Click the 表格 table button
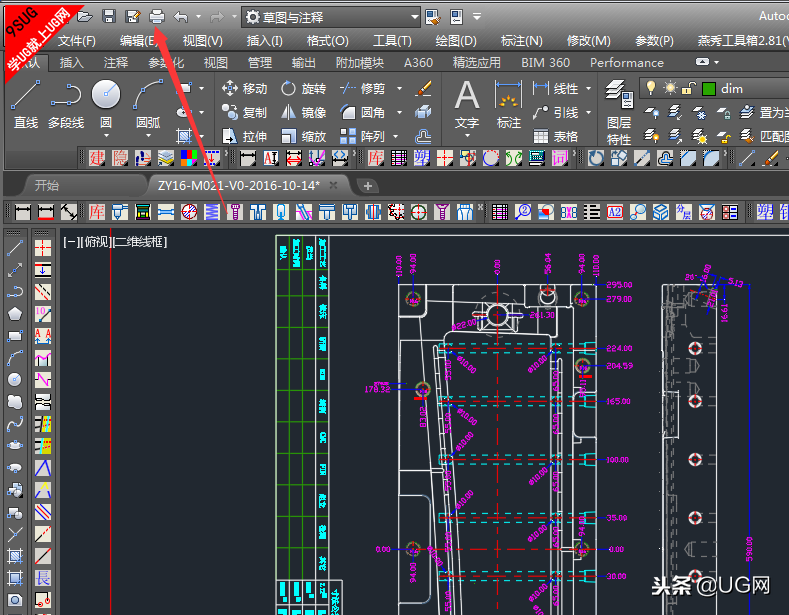 (x=556, y=136)
